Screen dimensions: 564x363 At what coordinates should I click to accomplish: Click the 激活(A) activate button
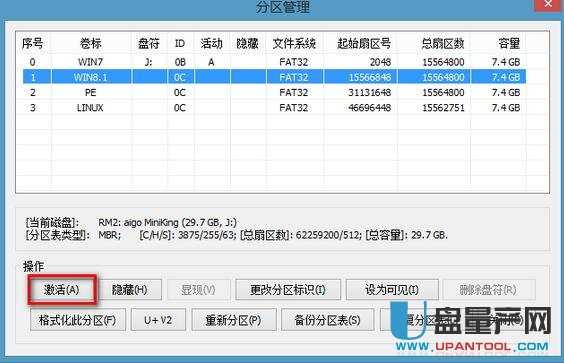62,290
